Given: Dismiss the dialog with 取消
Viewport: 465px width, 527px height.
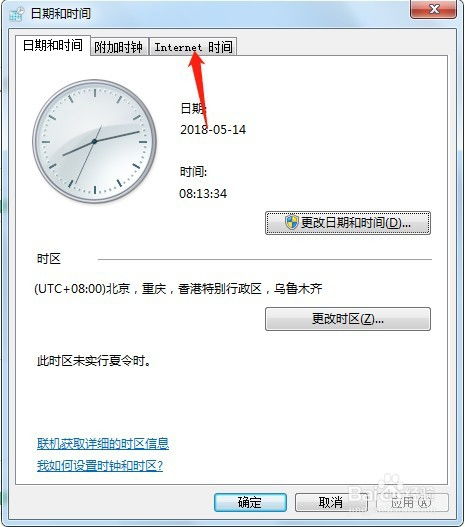Looking at the screenshot, I should pos(331,502).
